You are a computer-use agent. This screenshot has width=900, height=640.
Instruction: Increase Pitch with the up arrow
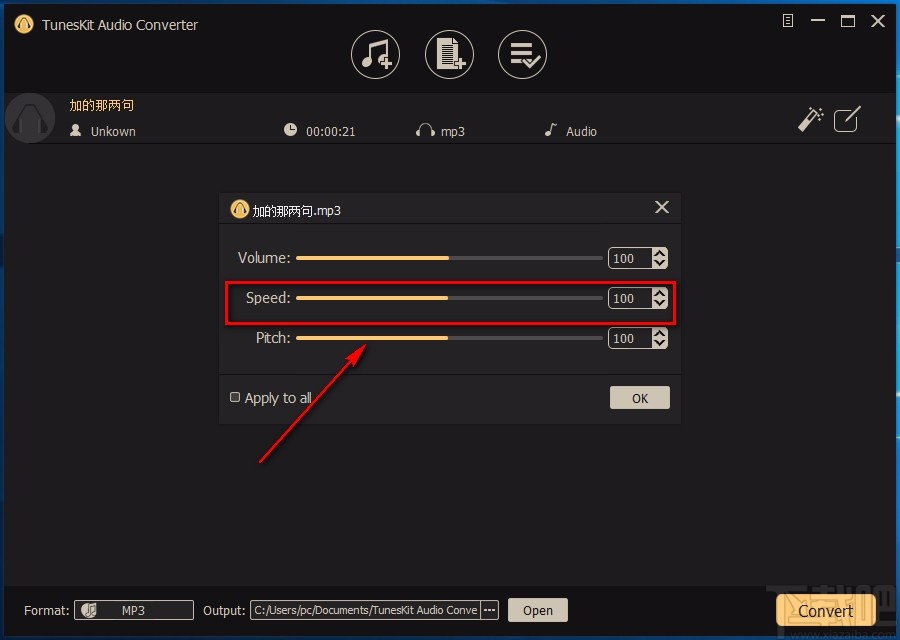tap(660, 333)
